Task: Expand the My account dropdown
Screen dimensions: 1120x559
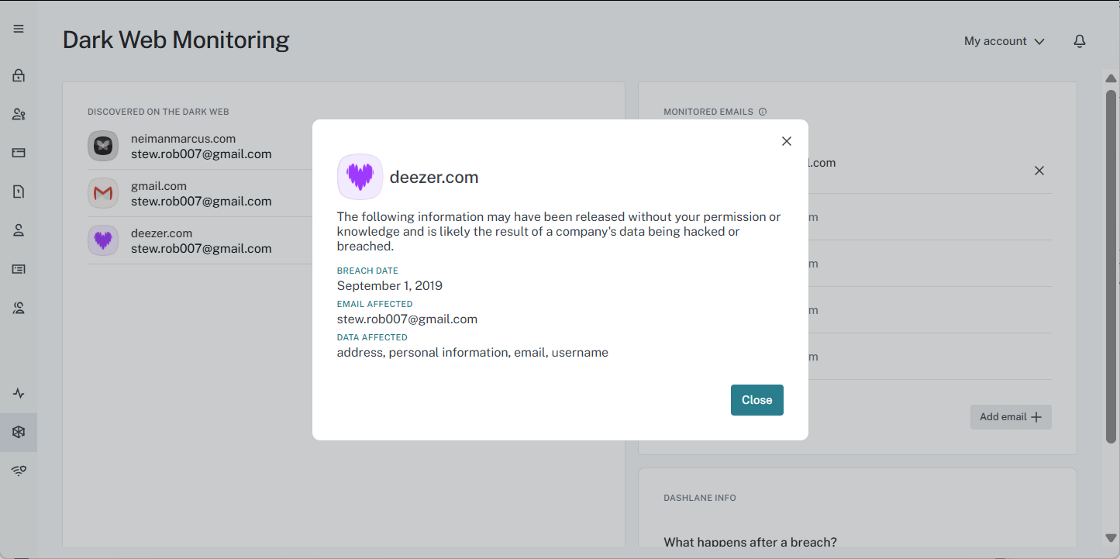Action: 1004,41
